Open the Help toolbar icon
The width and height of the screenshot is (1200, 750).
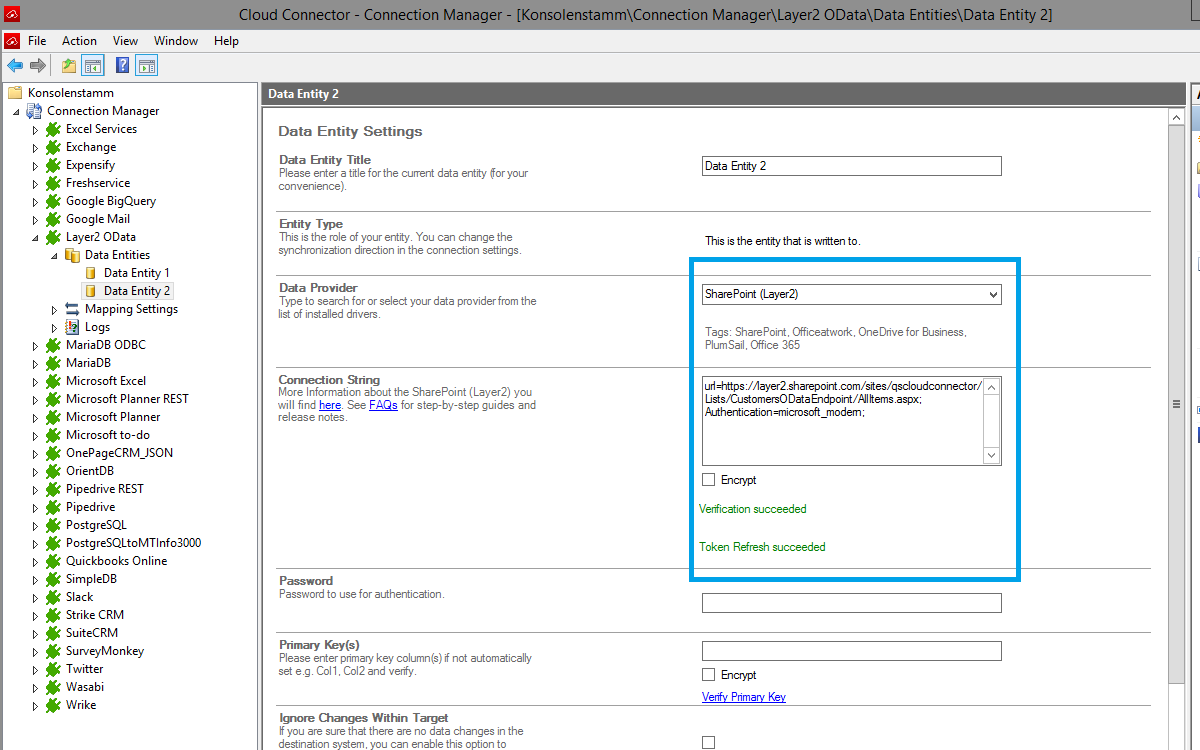[122, 66]
